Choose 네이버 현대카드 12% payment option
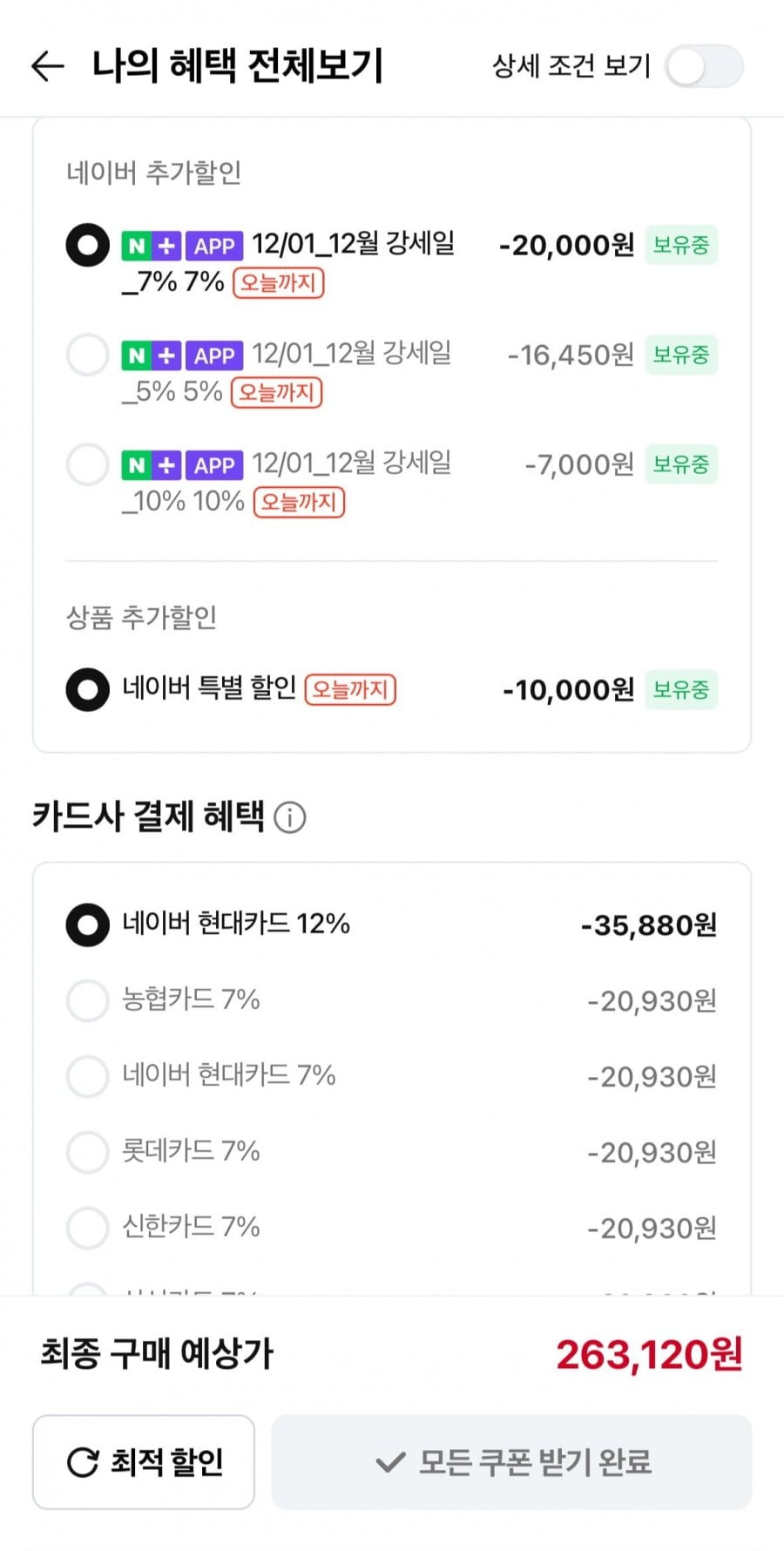 click(88, 925)
